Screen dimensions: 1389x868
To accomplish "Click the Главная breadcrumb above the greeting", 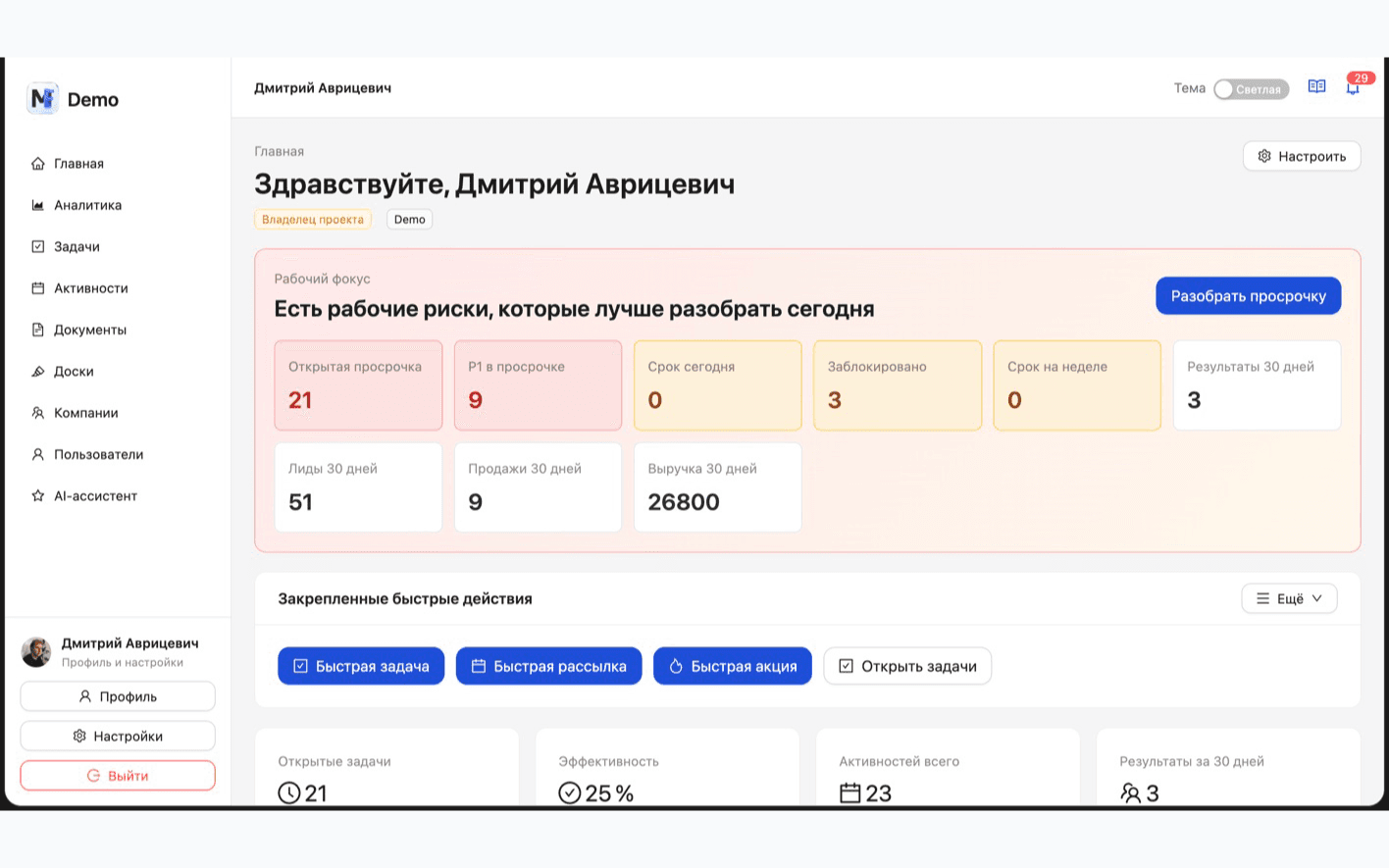I will point(280,151).
